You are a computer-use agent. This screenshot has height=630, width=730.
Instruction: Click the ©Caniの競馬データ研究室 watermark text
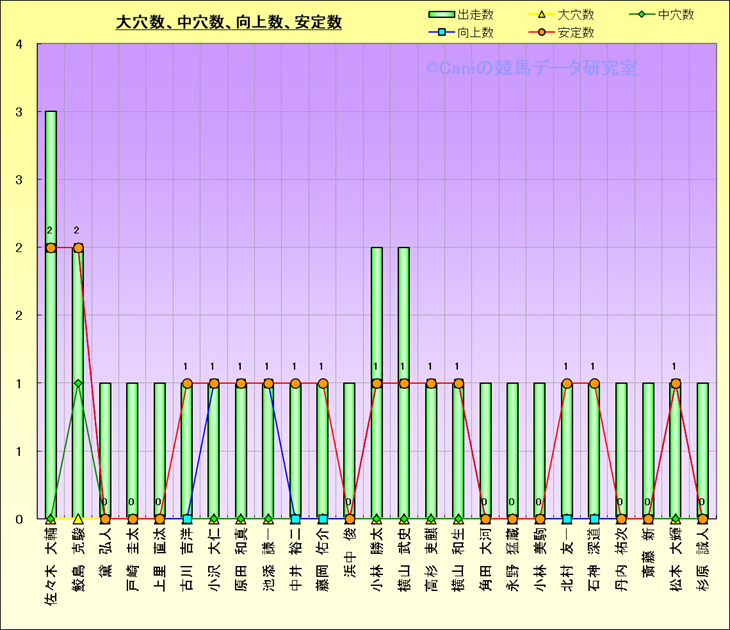click(530, 69)
